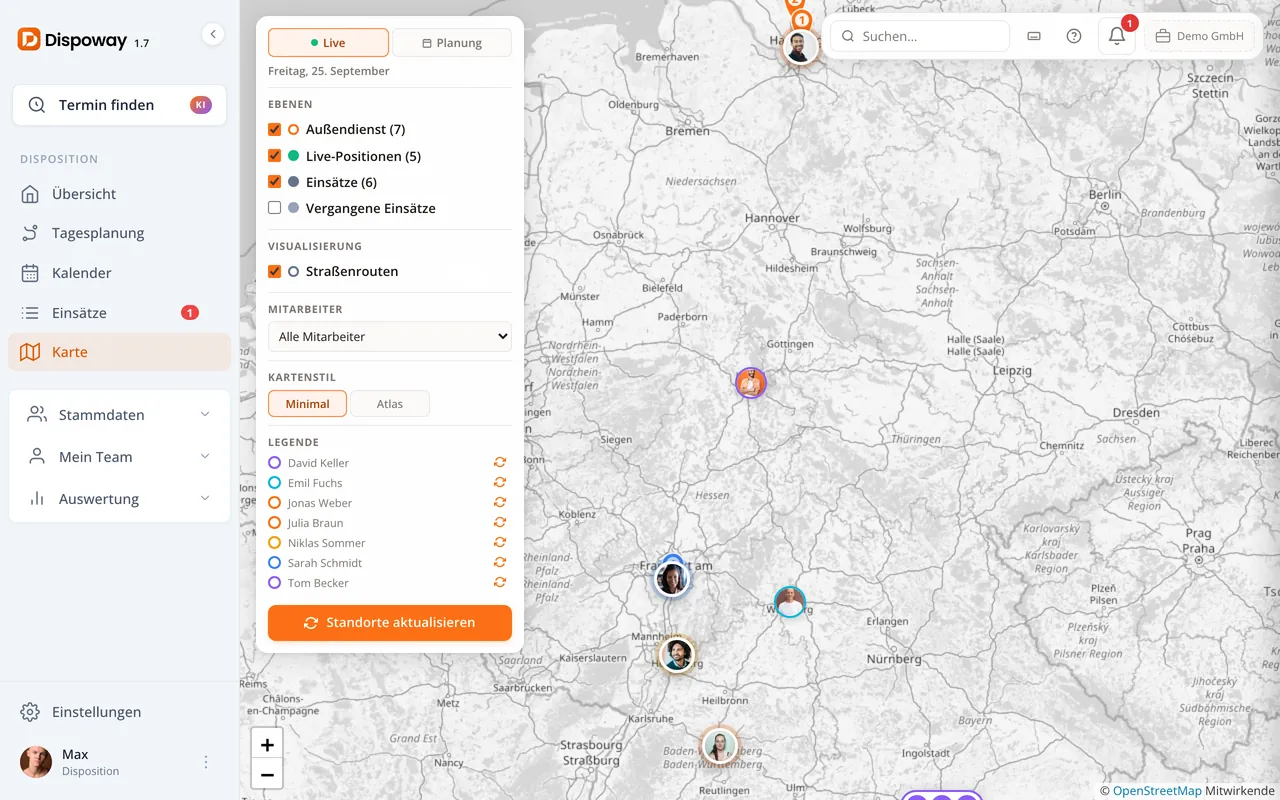Open the notifications bell icon
This screenshot has width=1280, height=800.
(1117, 36)
